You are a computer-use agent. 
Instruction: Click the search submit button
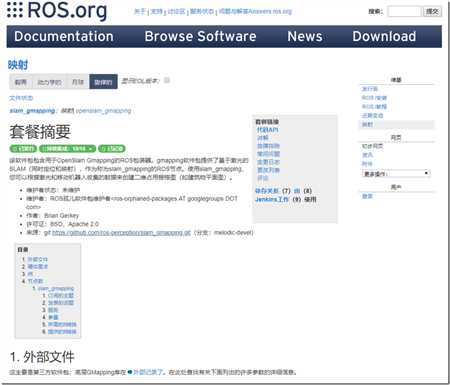pyautogui.click(x=432, y=11)
